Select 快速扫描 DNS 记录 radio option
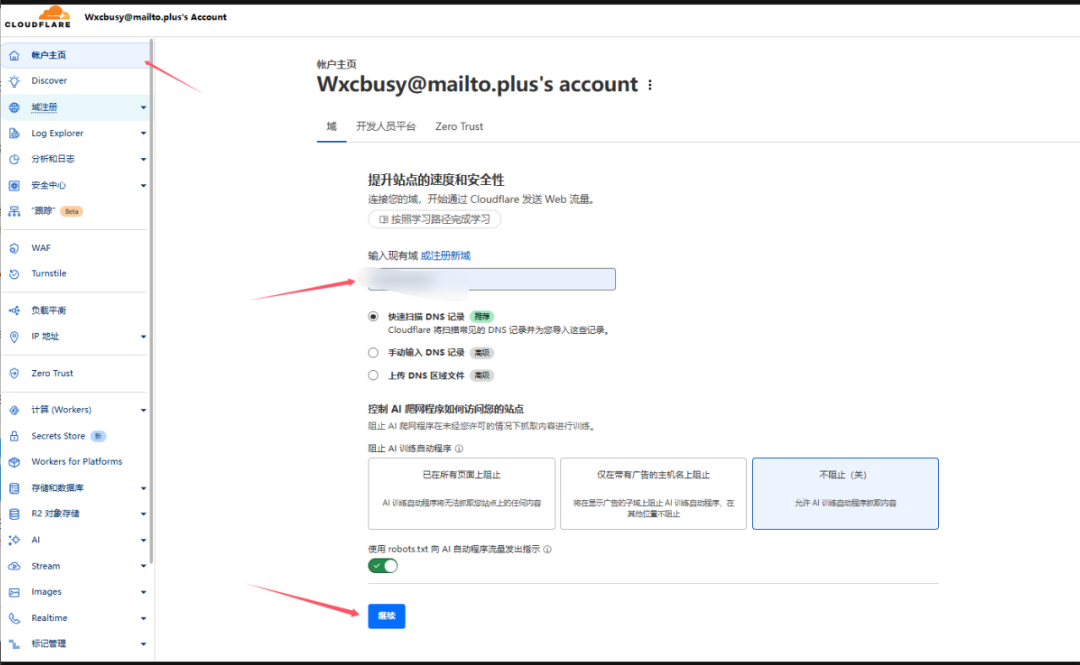1080x665 pixels. [x=374, y=316]
